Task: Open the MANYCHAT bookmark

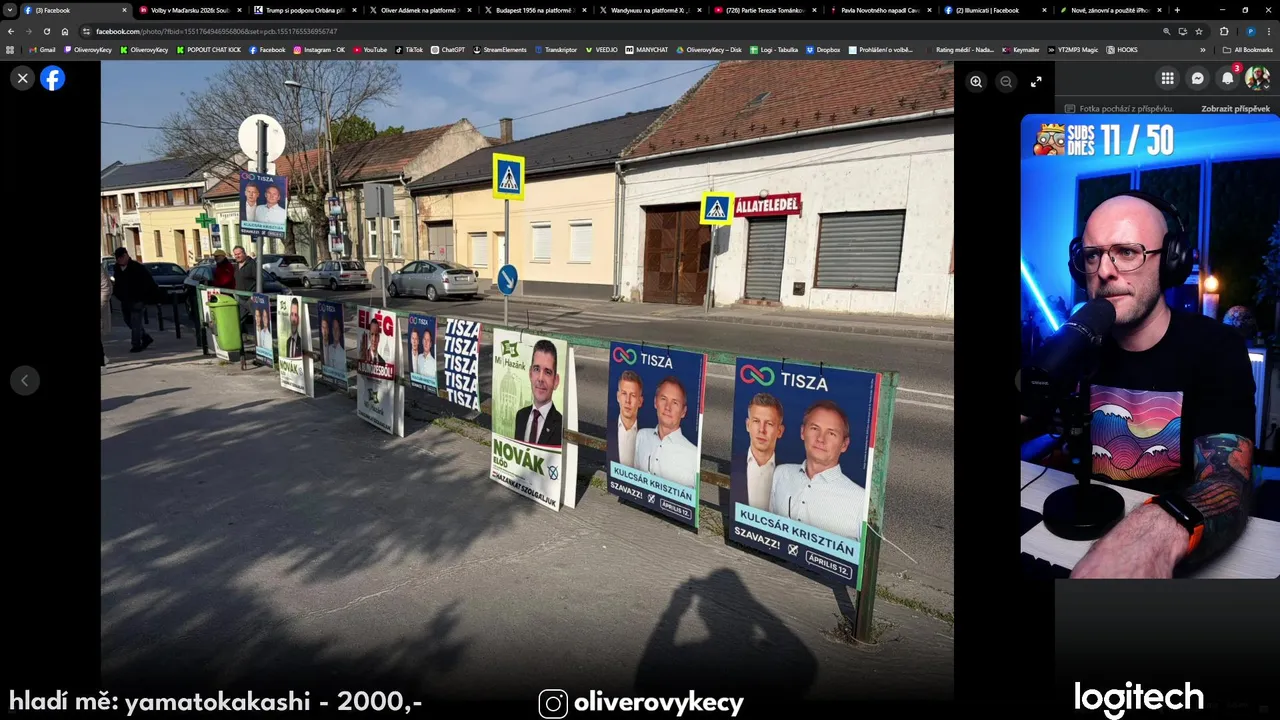Action: pyautogui.click(x=647, y=49)
